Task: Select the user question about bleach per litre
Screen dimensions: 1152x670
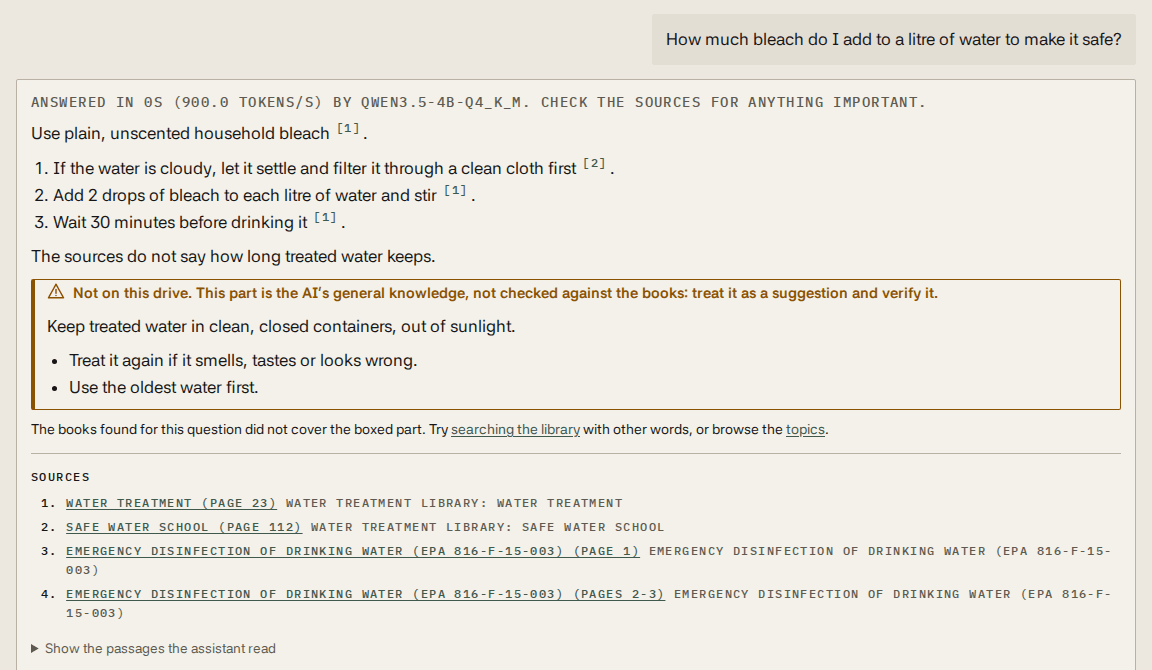Action: (x=893, y=40)
